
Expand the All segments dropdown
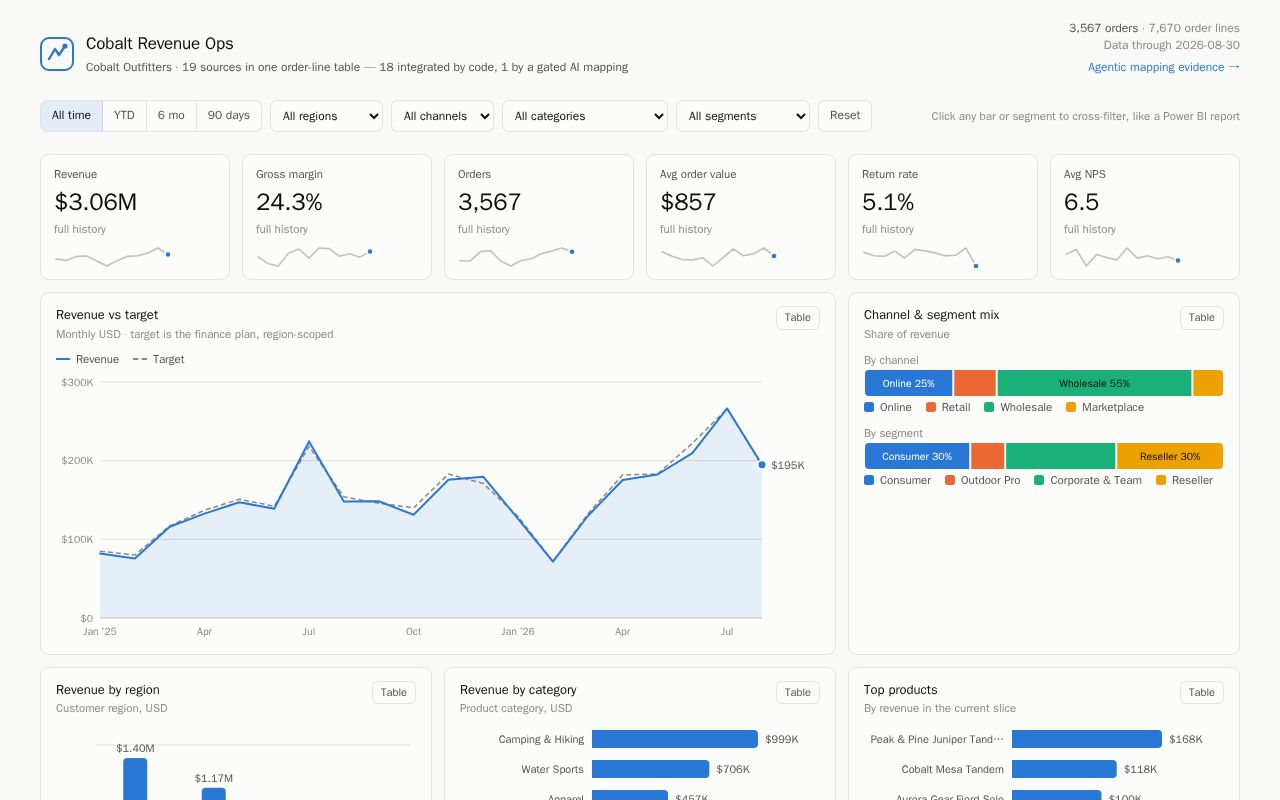click(743, 116)
